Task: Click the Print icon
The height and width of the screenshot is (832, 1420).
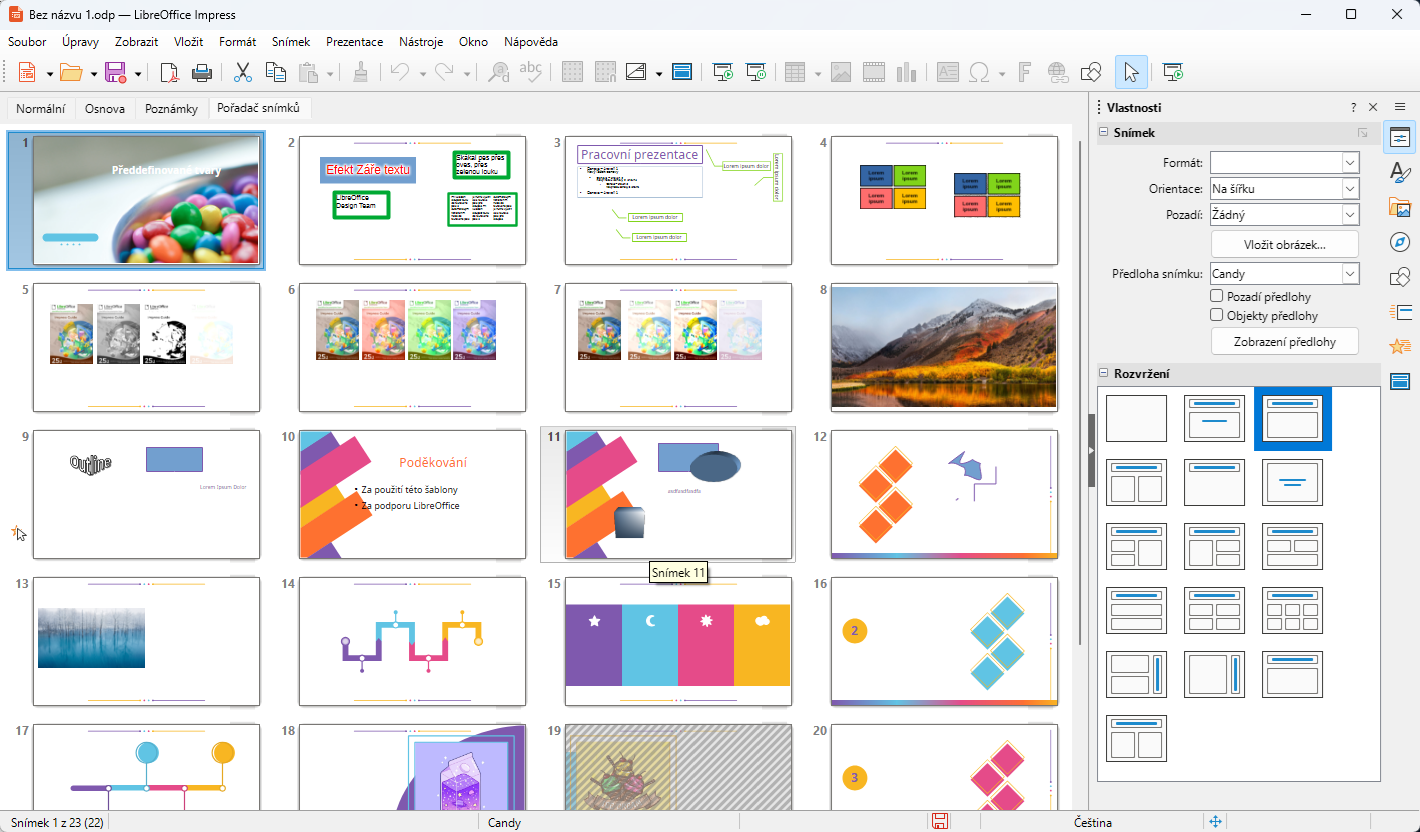Action: (x=202, y=72)
